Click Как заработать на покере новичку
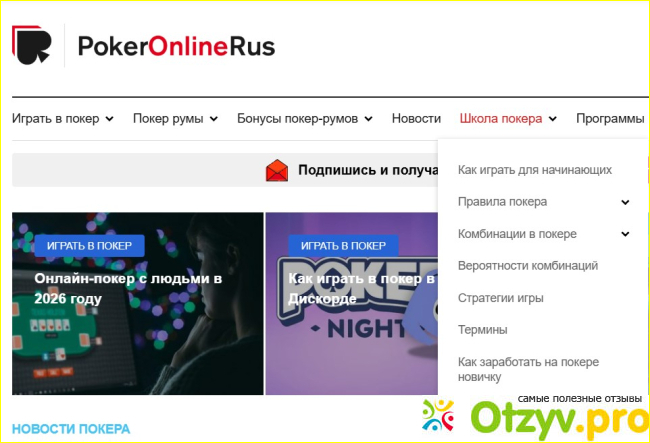This screenshot has width=650, height=443. 528,369
